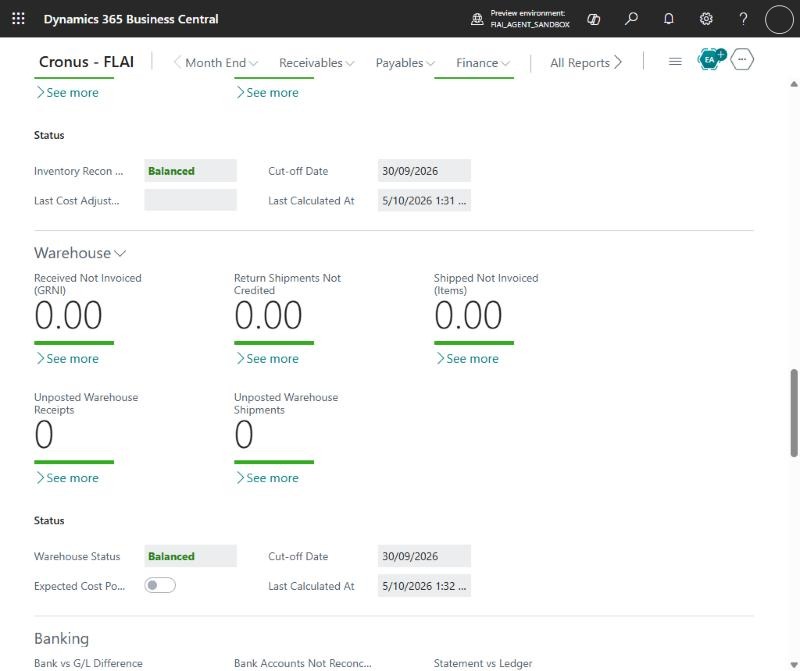
Task: Click the empty Last Cost Adjust field
Action: click(x=190, y=201)
